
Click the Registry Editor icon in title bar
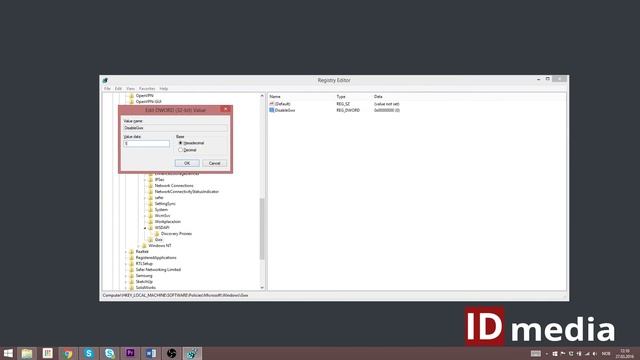pyautogui.click(x=105, y=80)
